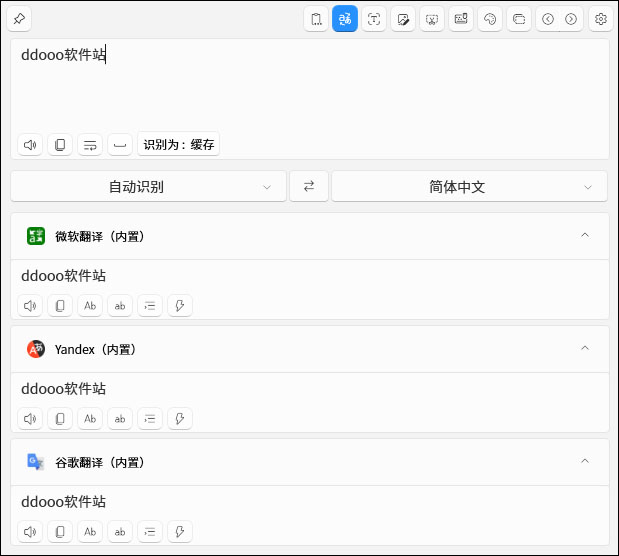The width and height of the screenshot is (619, 556).
Task: Click the 微软翻译 result text ddooo软件站
Action: pyautogui.click(x=64, y=276)
